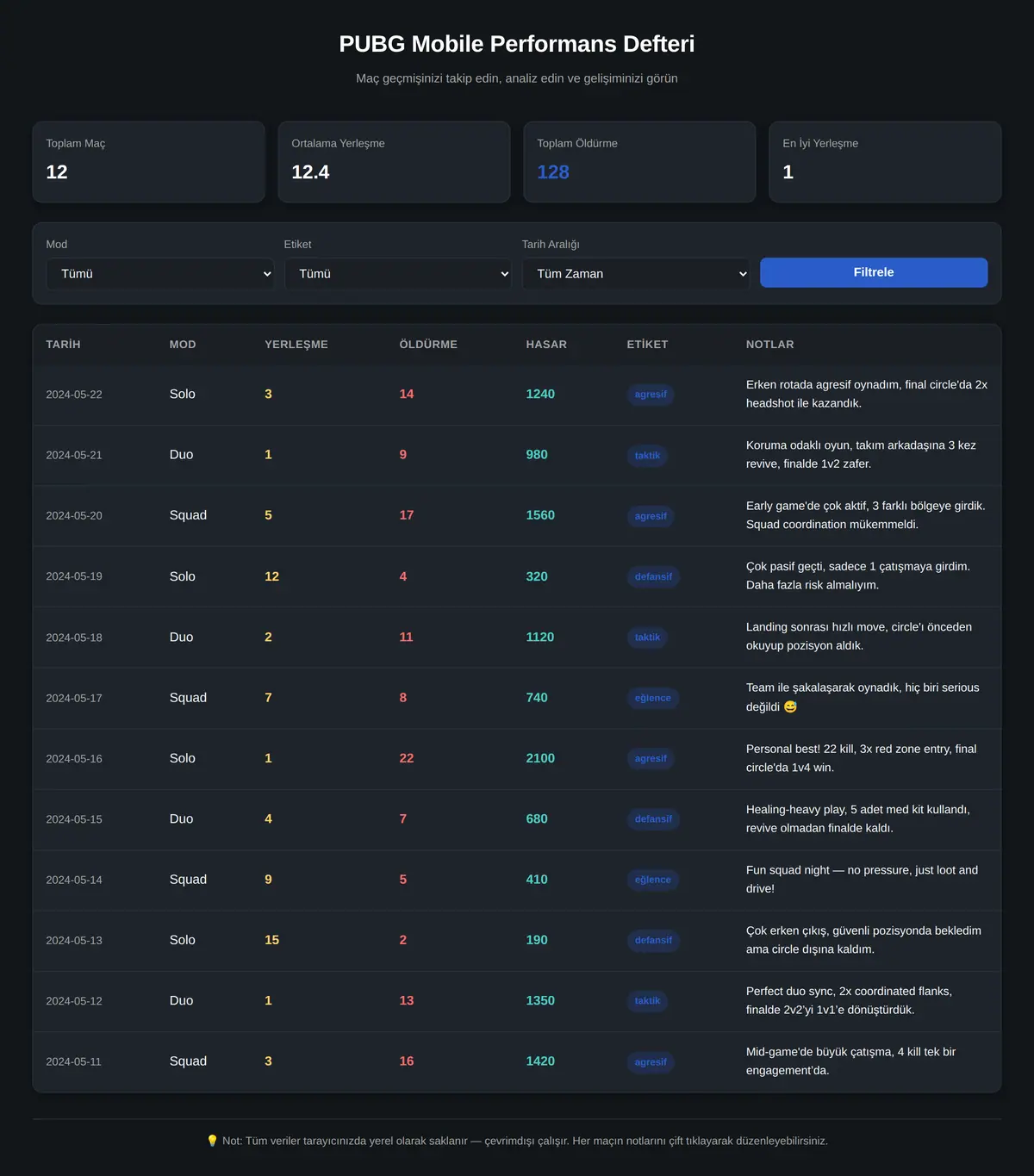Click the eğlence tag on 2024-05-17 row

(653, 698)
